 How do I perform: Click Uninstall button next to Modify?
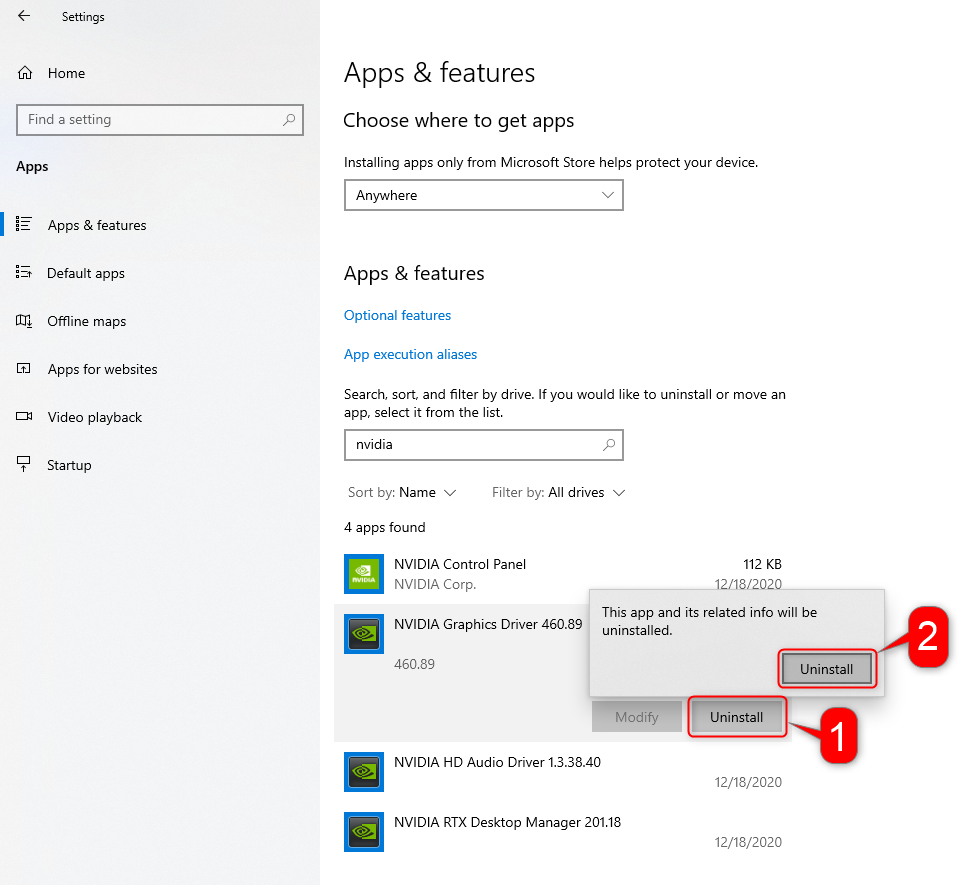tap(736, 717)
